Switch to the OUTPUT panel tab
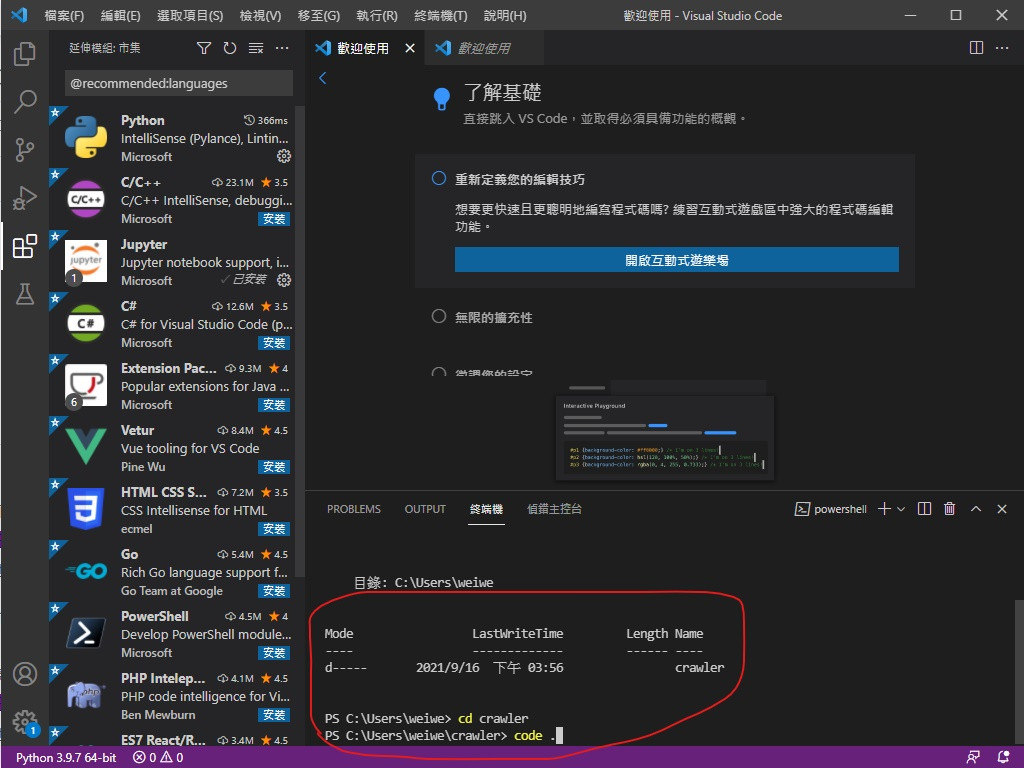The width and height of the screenshot is (1024, 768). (424, 509)
